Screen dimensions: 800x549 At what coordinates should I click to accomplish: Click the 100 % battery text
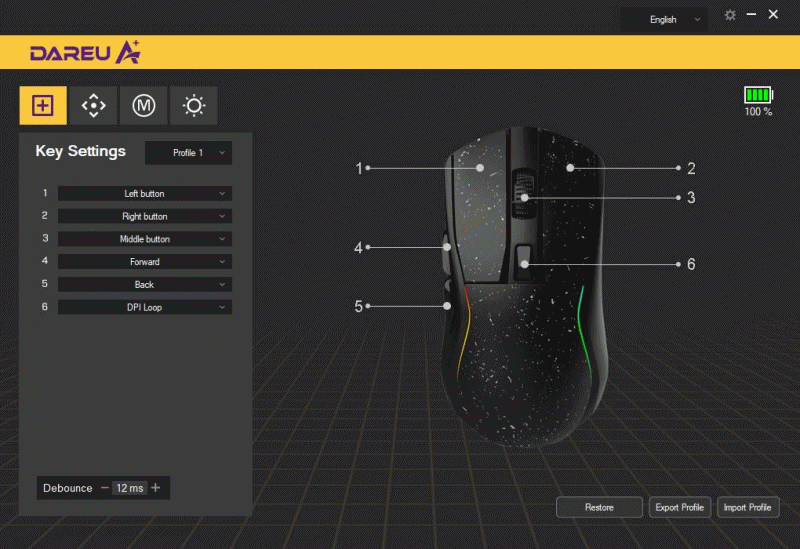(x=758, y=111)
